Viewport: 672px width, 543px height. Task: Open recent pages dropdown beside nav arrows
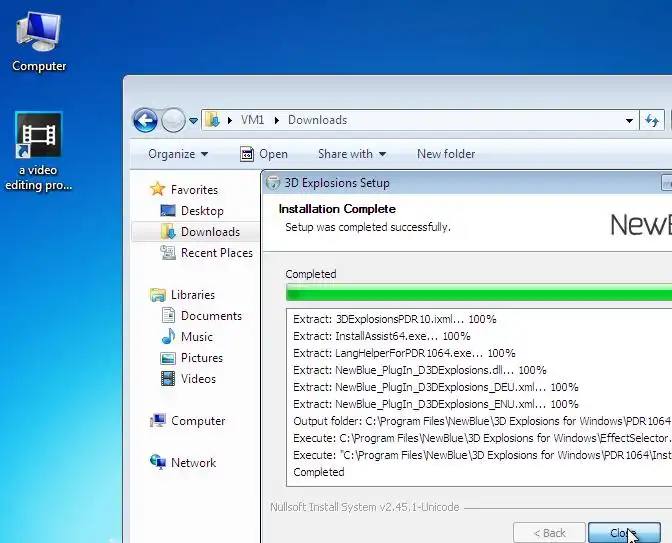tap(193, 121)
